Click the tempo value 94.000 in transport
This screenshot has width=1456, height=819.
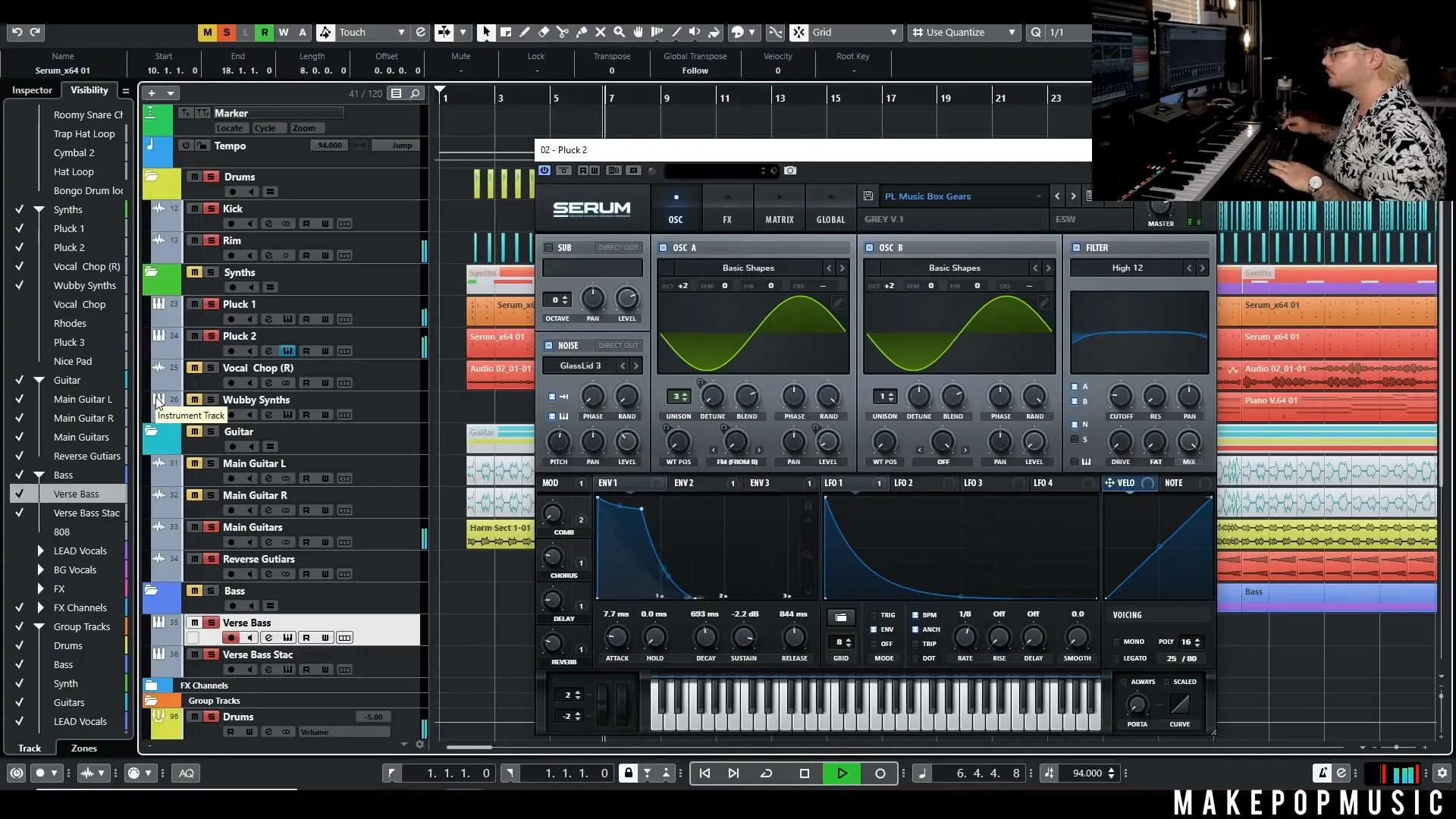click(x=1087, y=773)
